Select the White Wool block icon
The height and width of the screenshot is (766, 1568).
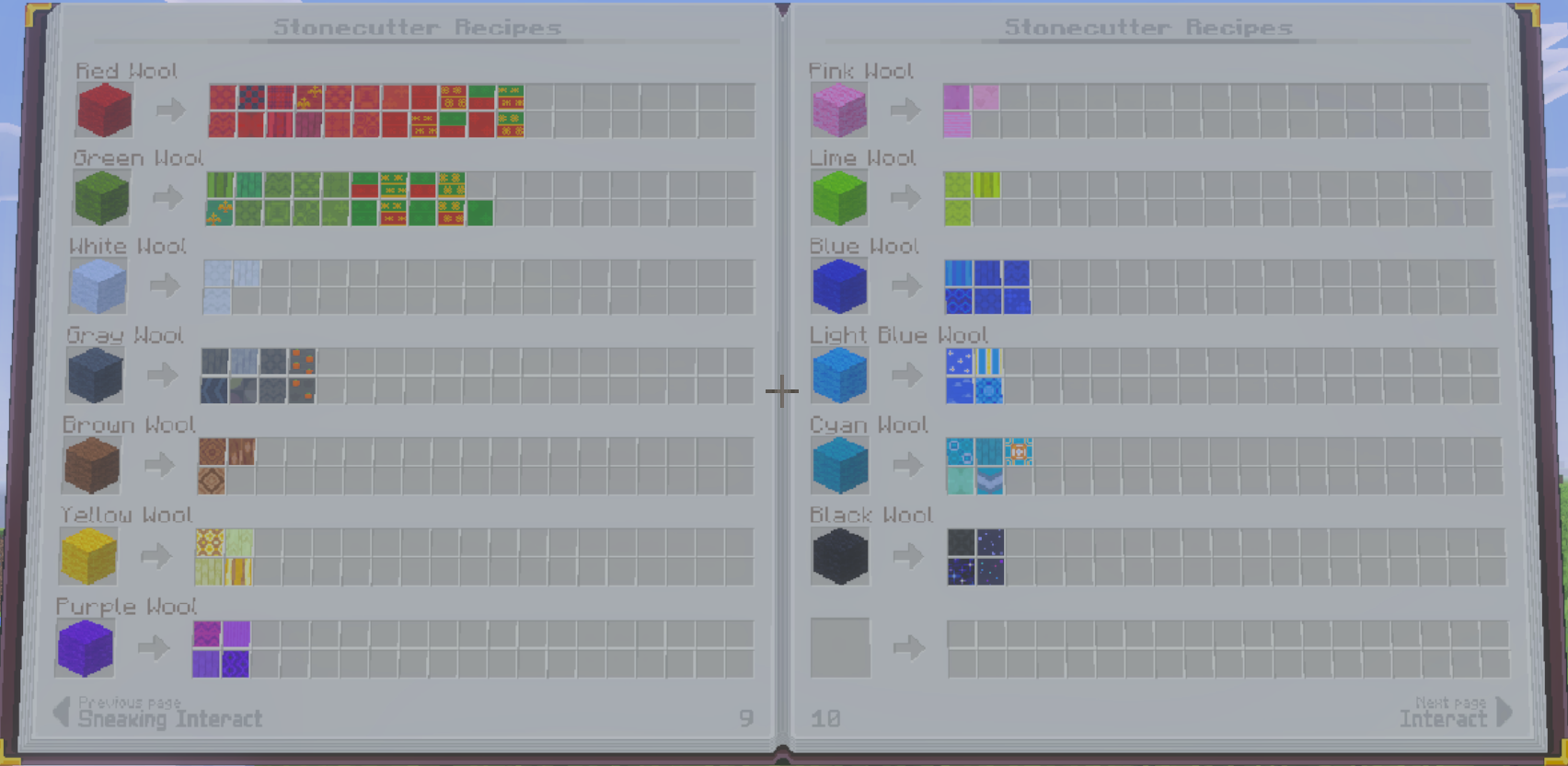coord(98,286)
